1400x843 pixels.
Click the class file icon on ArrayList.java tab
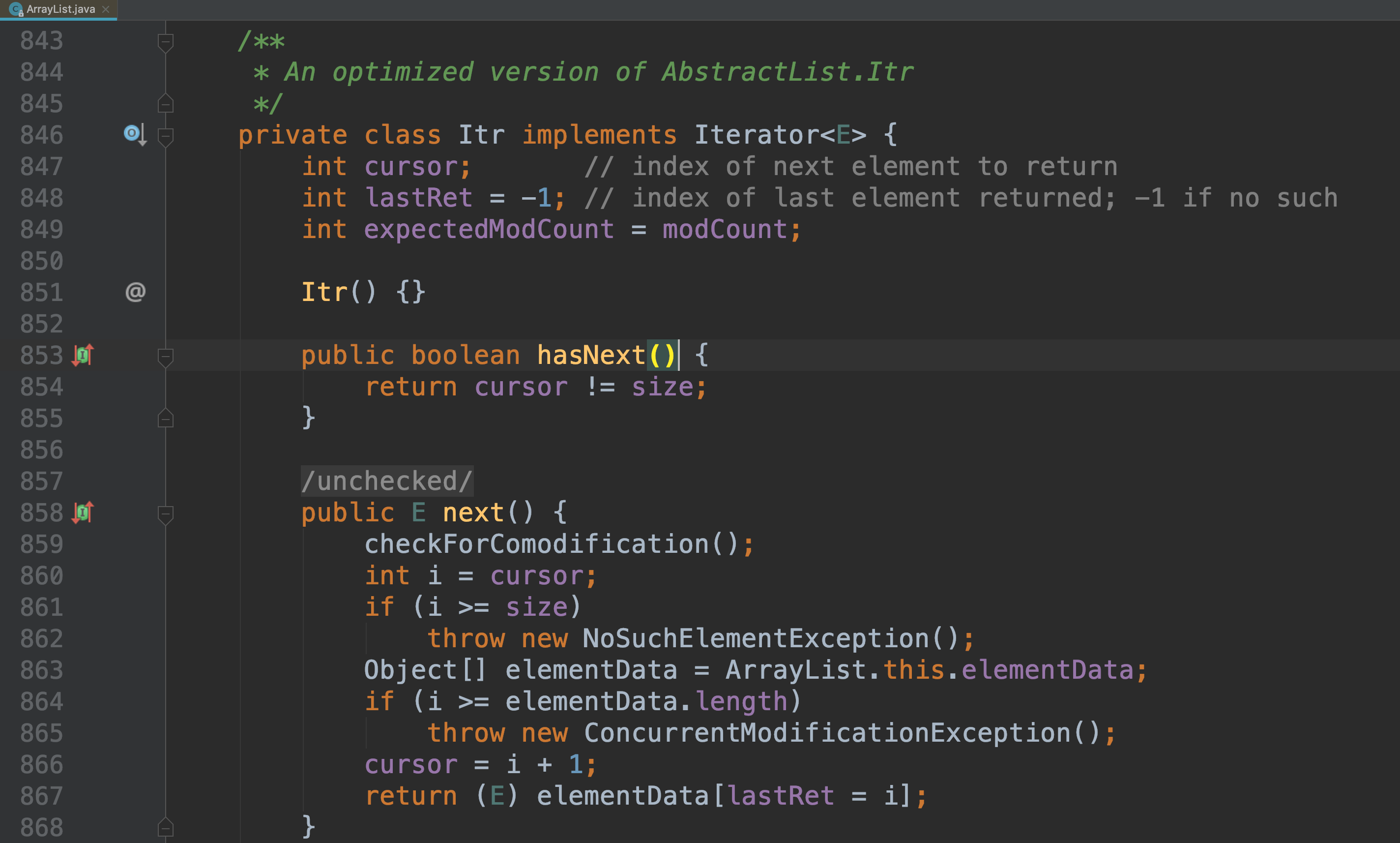pos(15,9)
